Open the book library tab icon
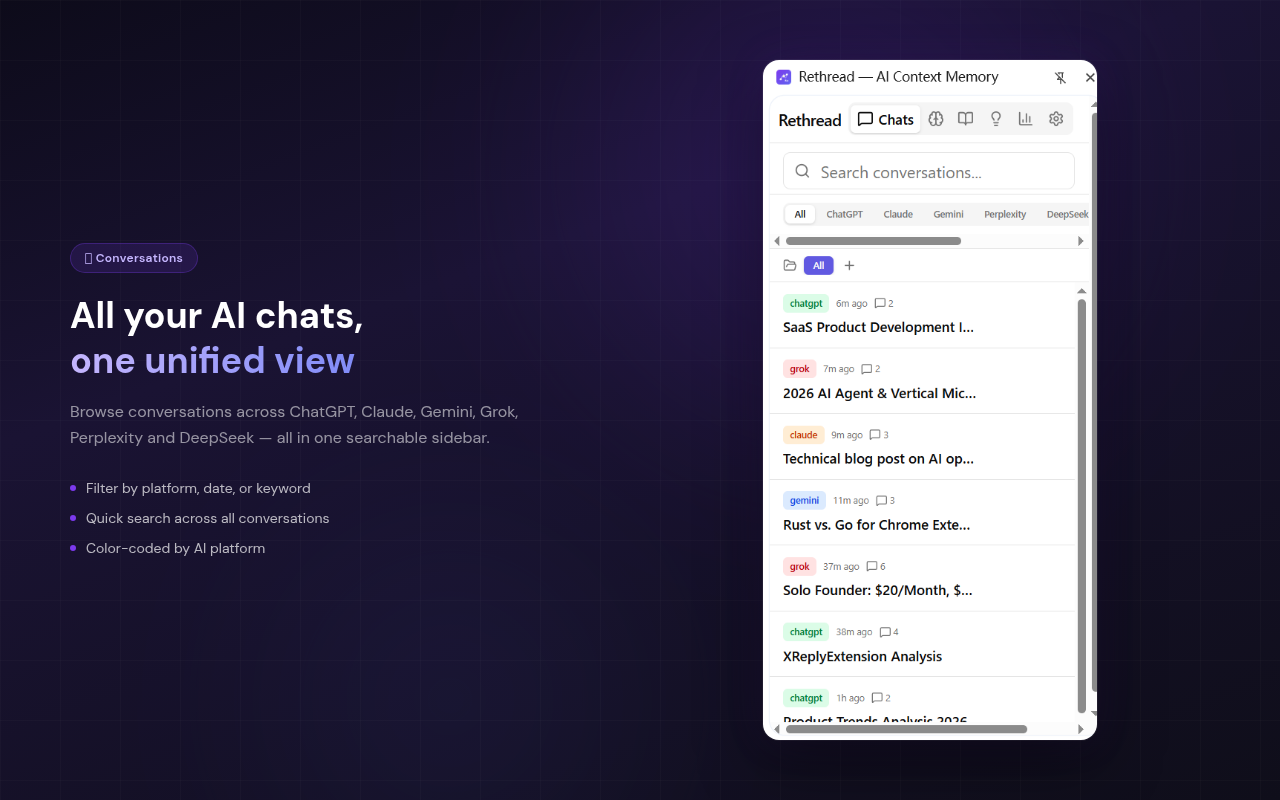This screenshot has width=1280, height=800. coord(965,119)
